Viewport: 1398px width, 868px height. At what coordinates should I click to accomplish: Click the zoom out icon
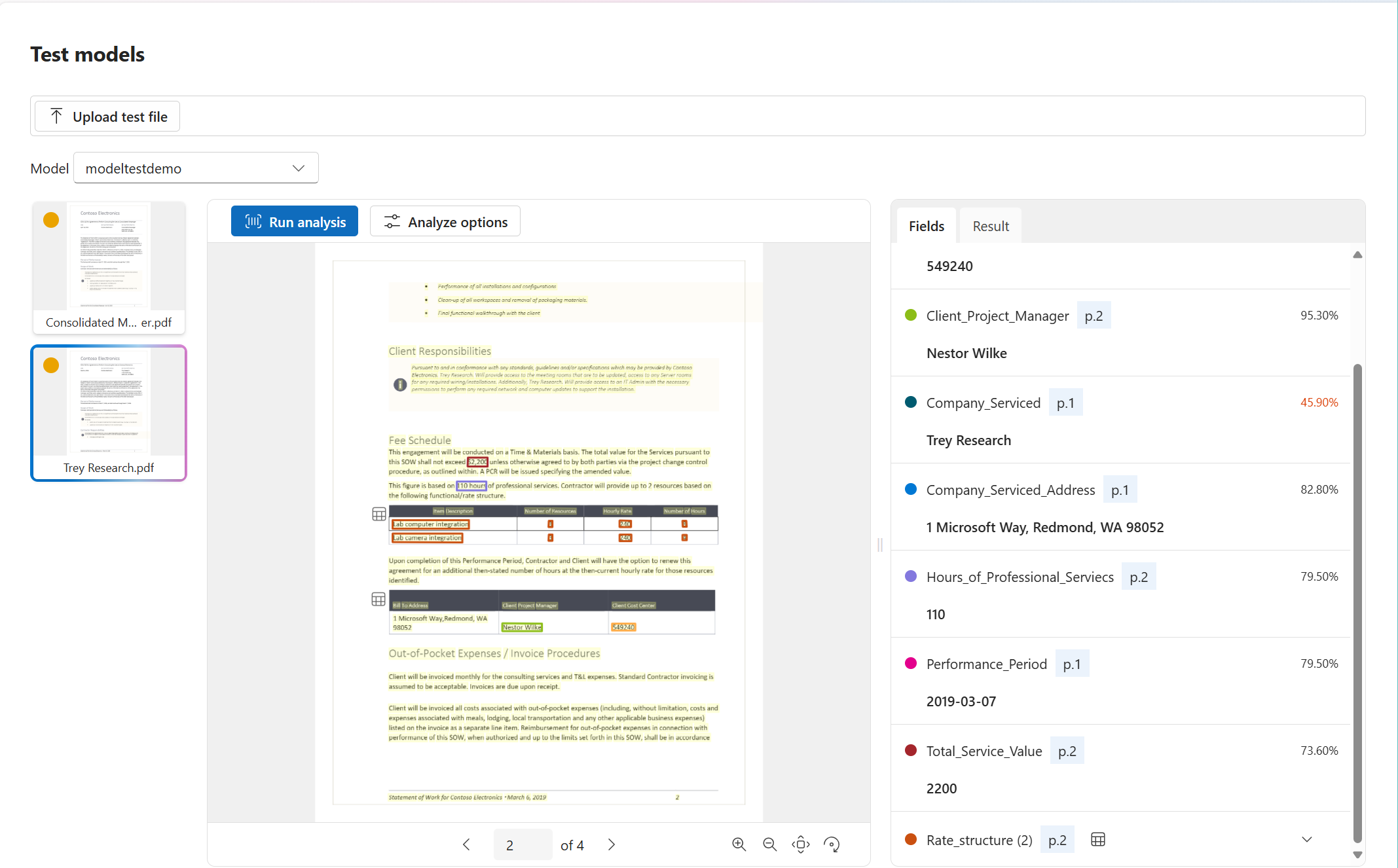coord(770,843)
